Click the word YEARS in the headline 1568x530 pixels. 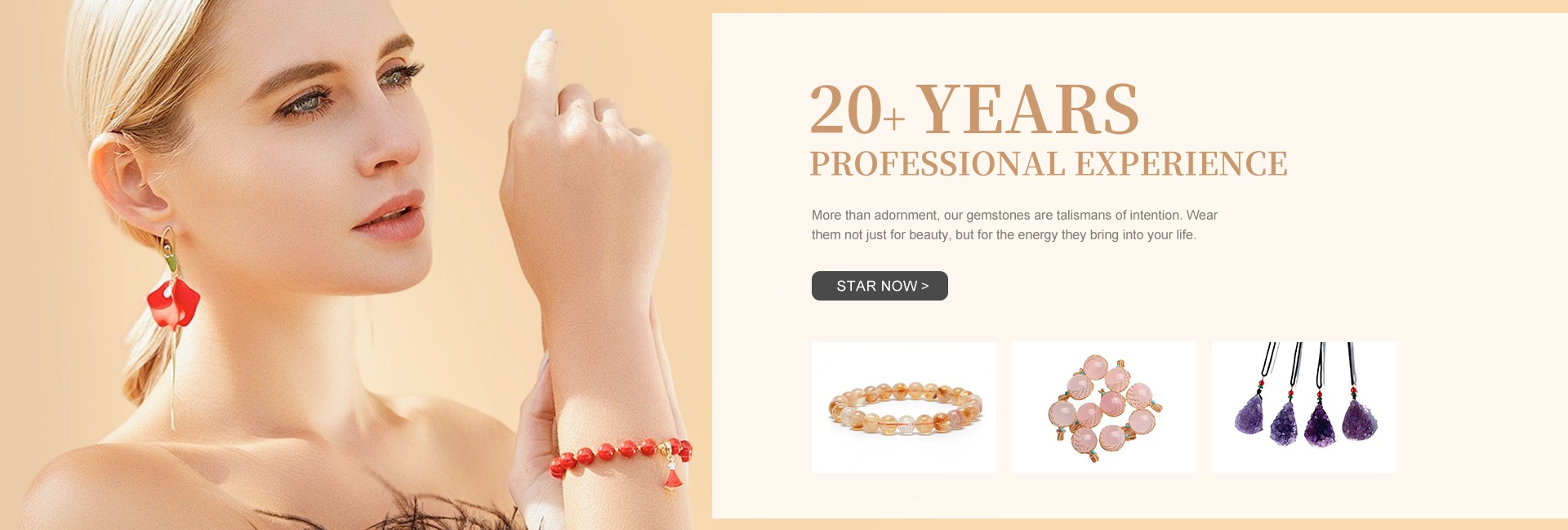(1028, 109)
